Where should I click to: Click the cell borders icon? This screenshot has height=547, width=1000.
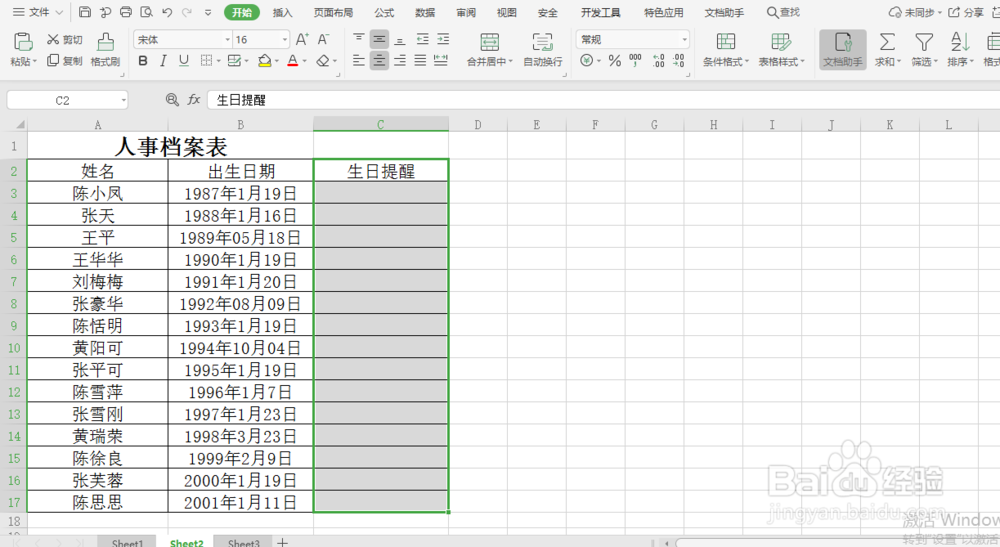pyautogui.click(x=206, y=61)
